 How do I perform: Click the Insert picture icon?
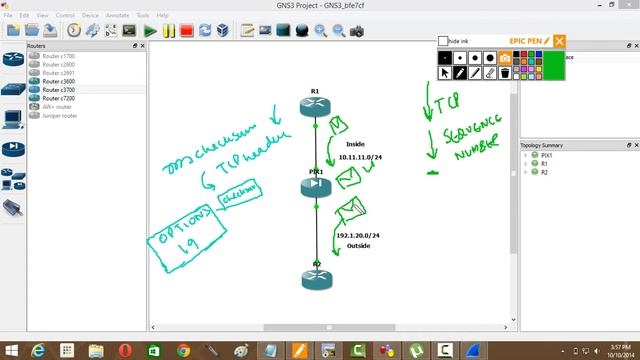click(x=265, y=31)
